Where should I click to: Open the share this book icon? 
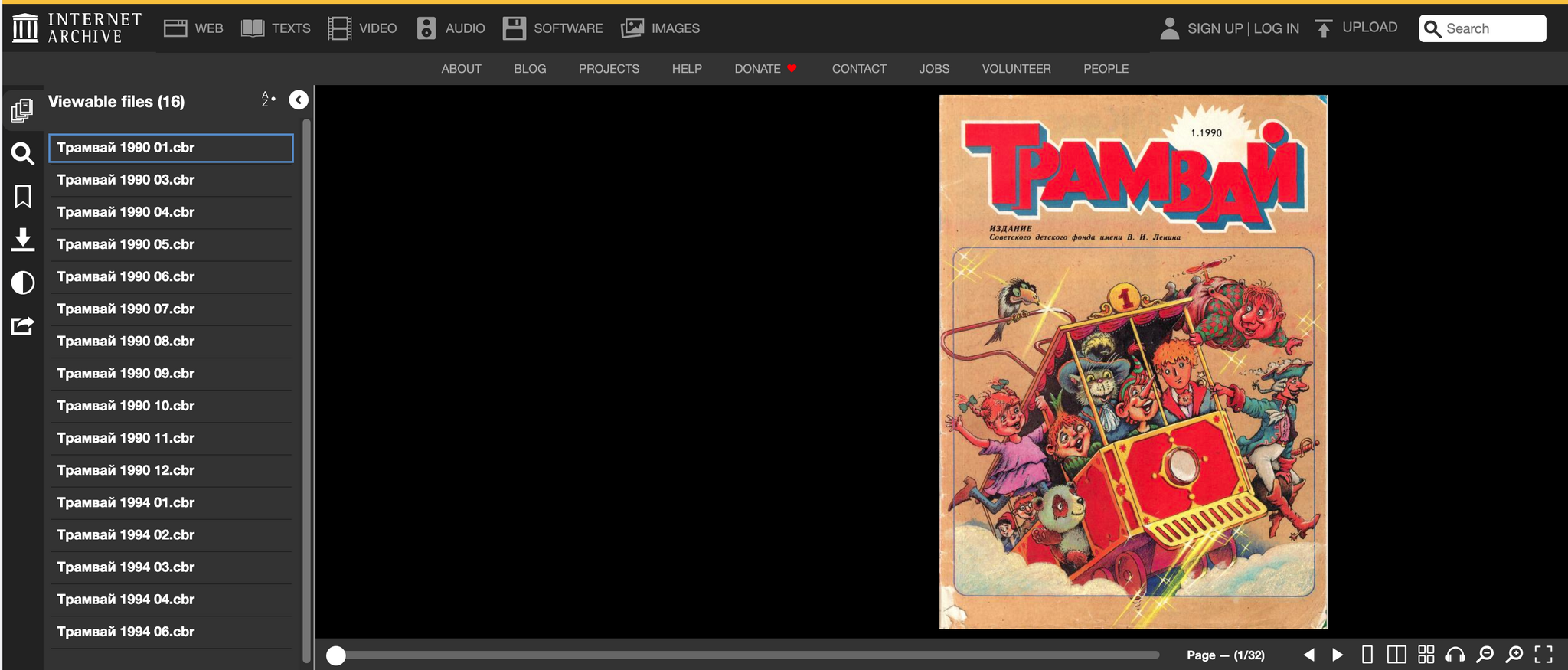coord(22,326)
